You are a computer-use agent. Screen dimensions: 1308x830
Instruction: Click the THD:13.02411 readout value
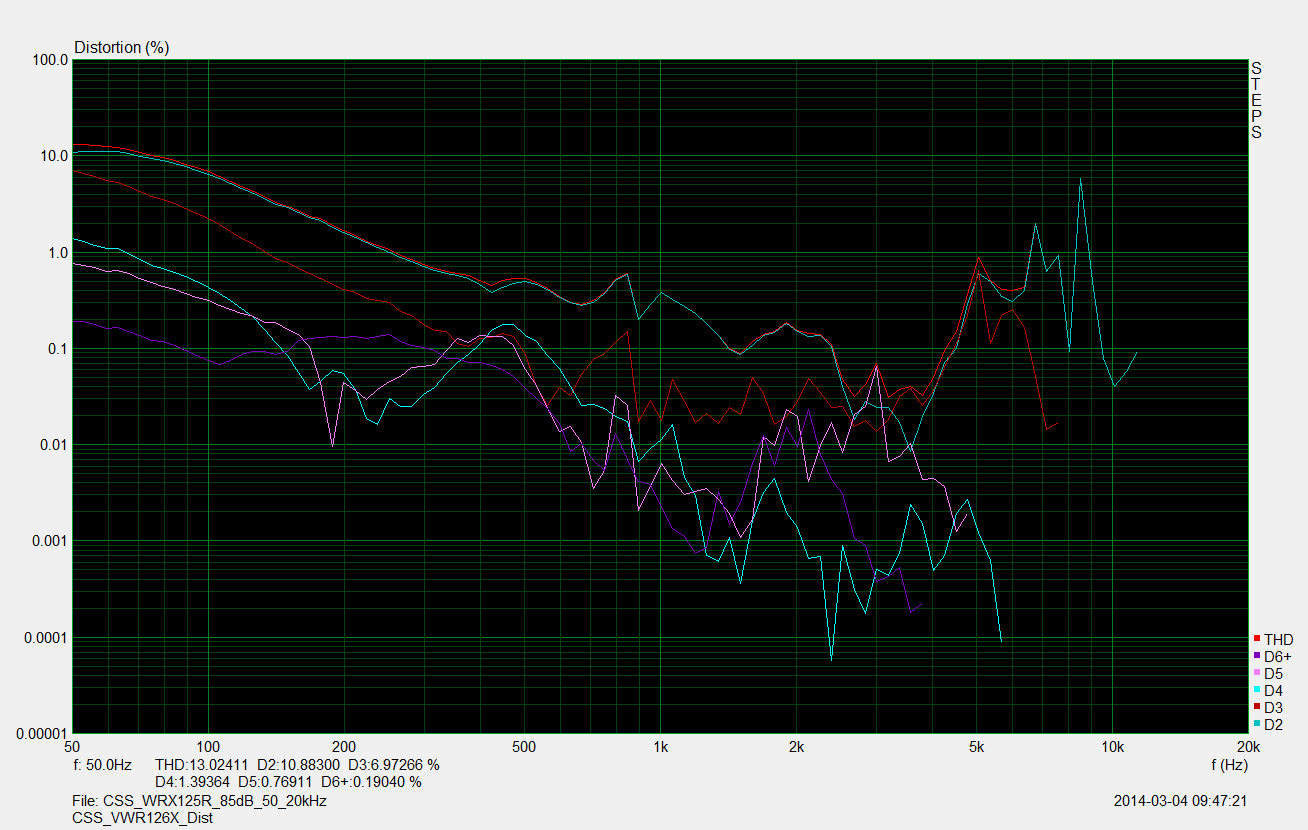click(x=201, y=764)
